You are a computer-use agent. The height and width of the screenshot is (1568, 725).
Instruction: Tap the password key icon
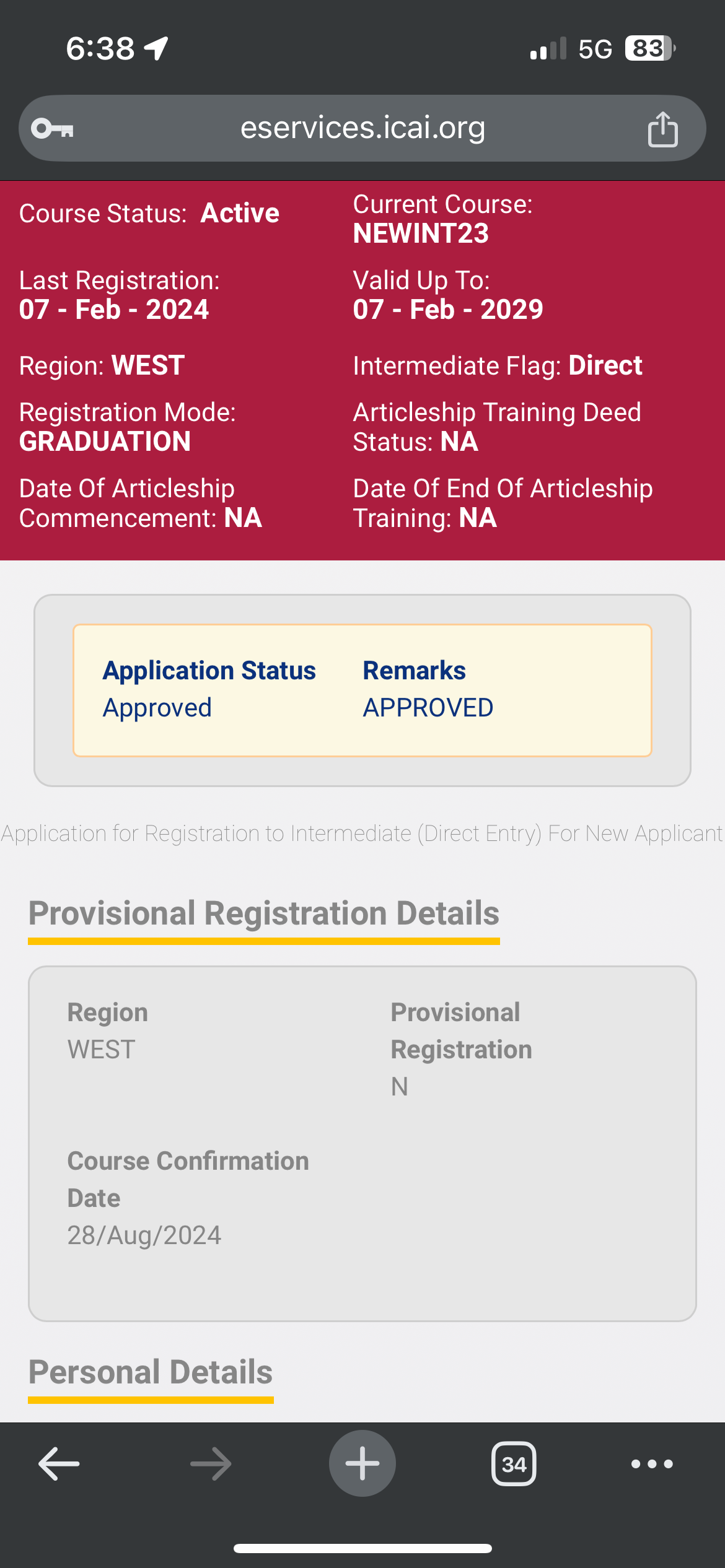click(x=53, y=129)
